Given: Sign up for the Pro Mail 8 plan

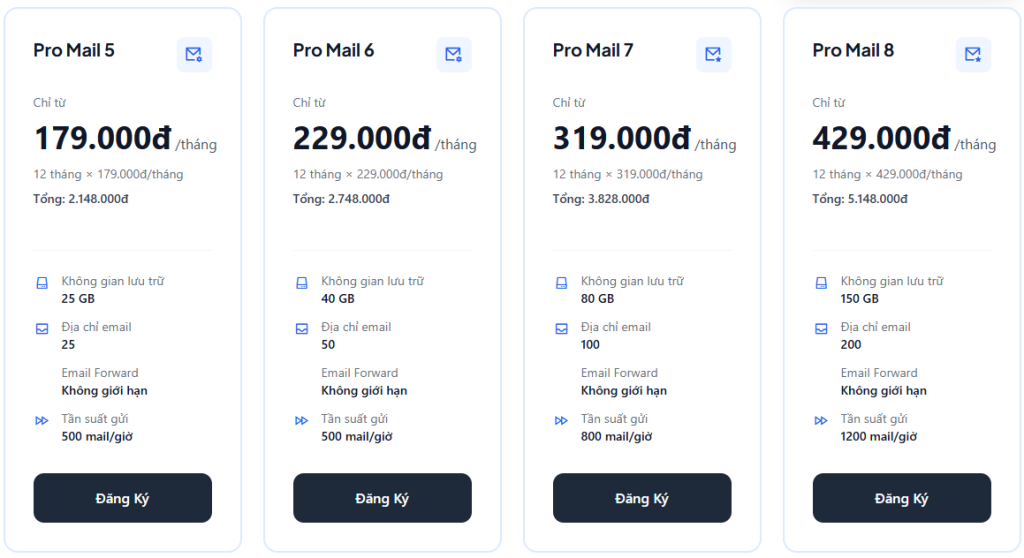Looking at the screenshot, I should 901,498.
